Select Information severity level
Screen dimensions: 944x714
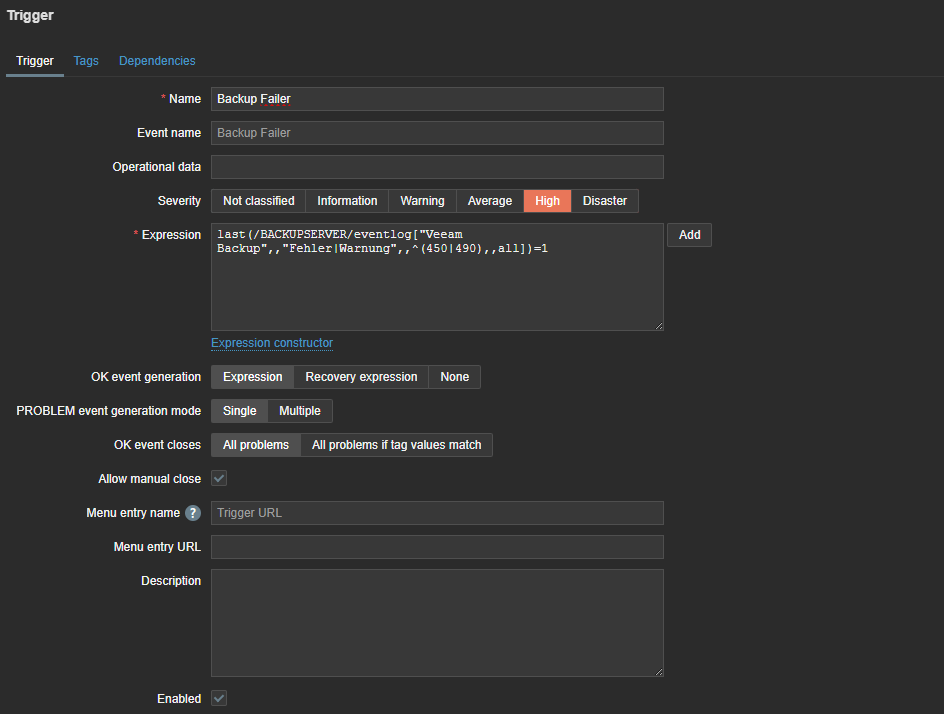pyautogui.click(x=347, y=201)
